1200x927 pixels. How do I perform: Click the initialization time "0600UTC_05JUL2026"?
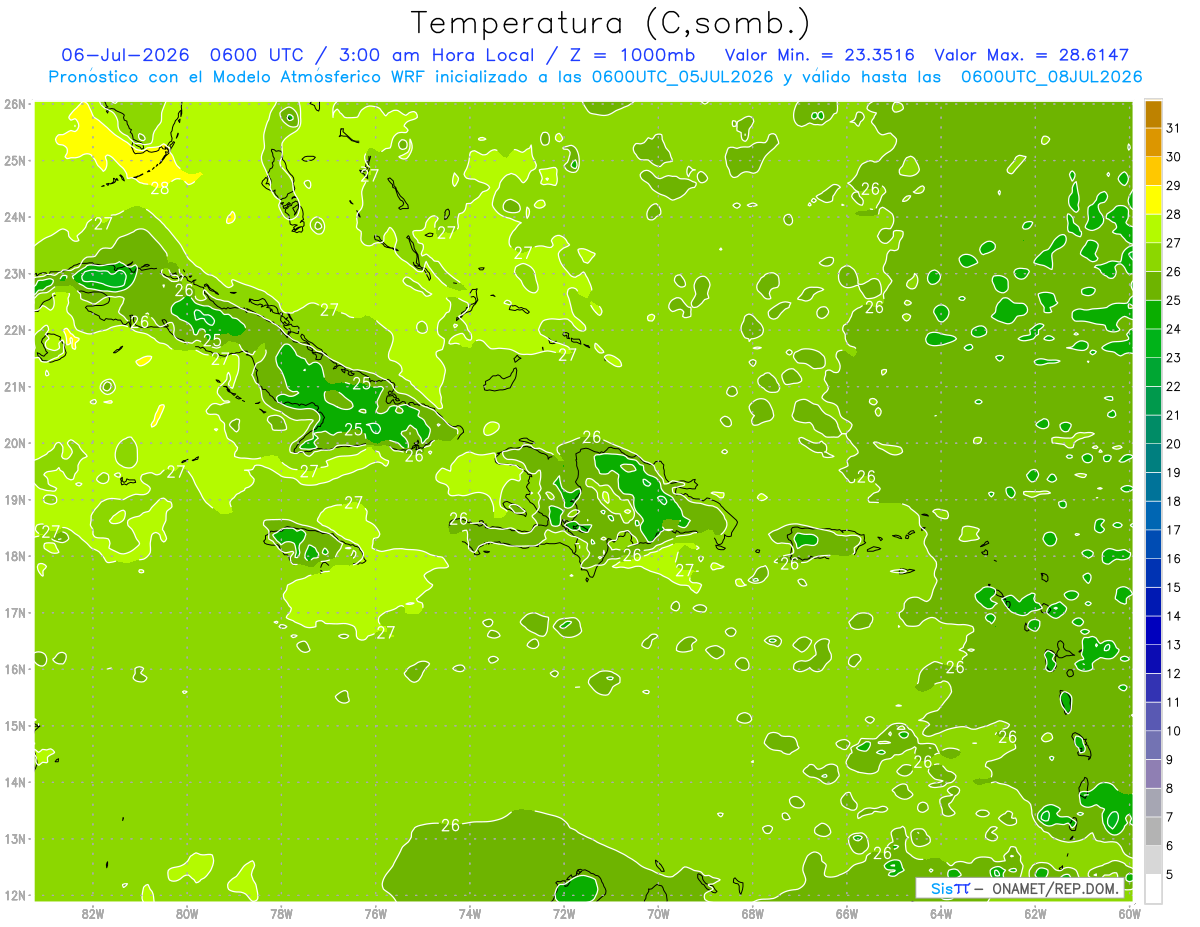682,77
